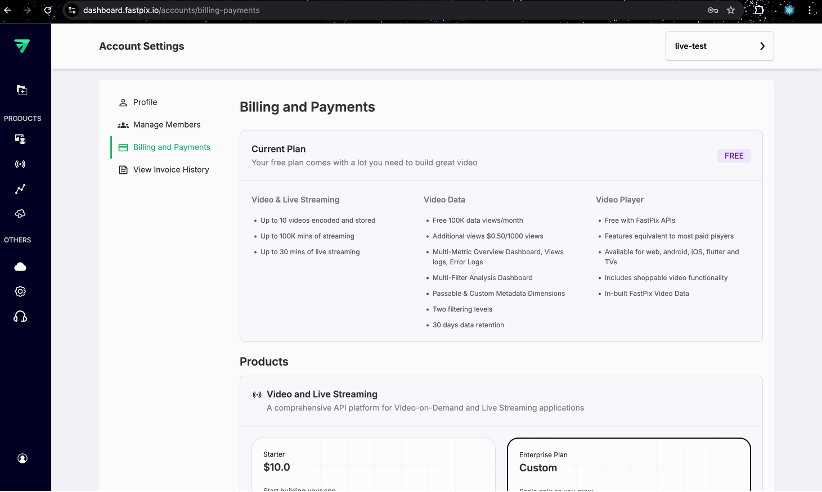The image size is (822, 492).
Task: Click 'Passable & Custom Metadata Dimensions' bullet
Action: [x=499, y=293]
